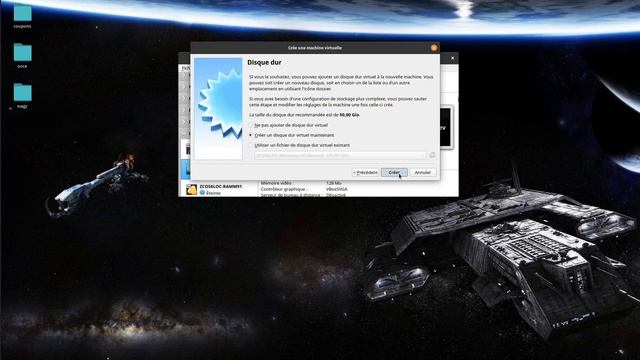
Task: Select the ZCOS6LOC-RAMM91 machine in manager list
Action: pyautogui.click(x=218, y=189)
